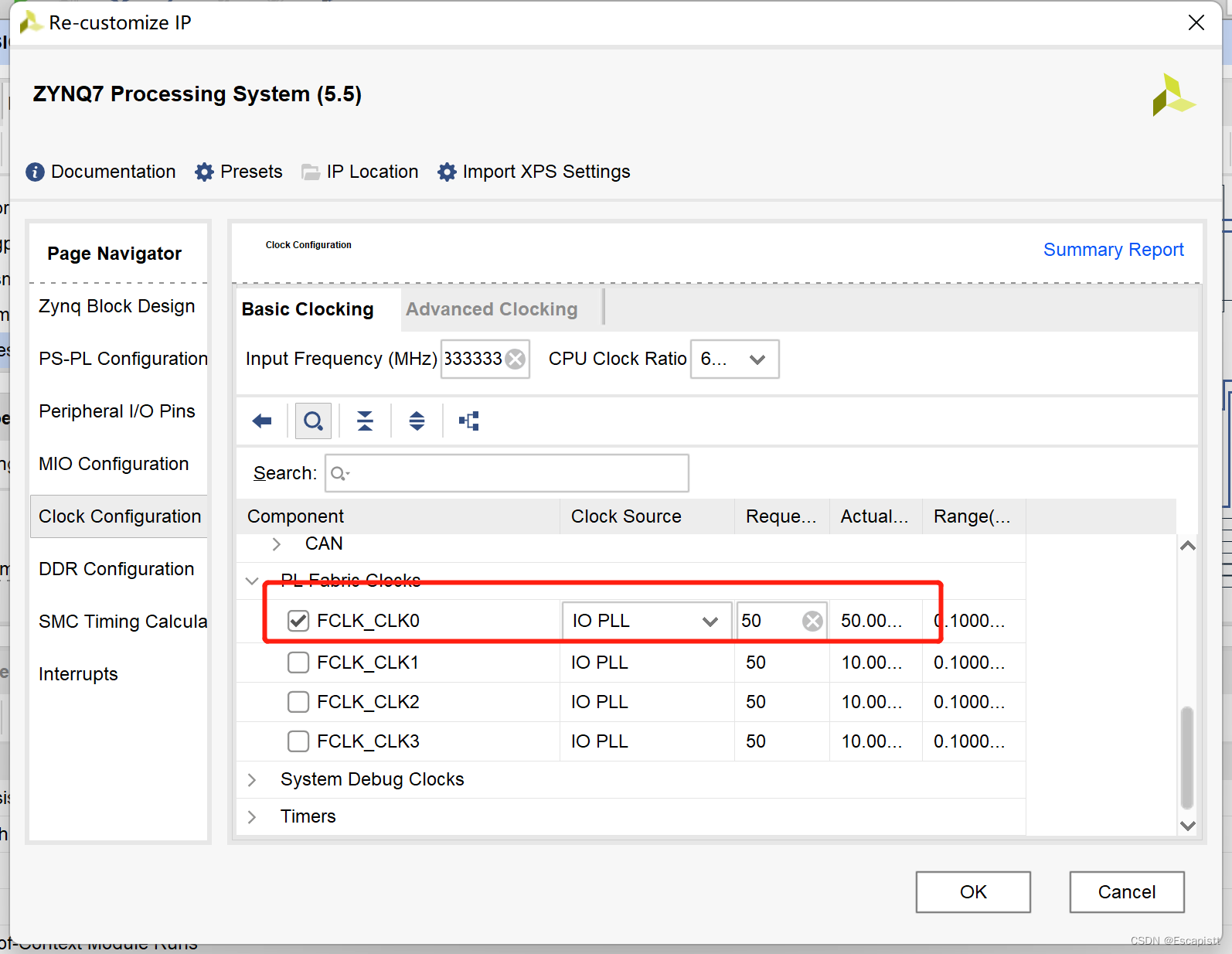The width and height of the screenshot is (1232, 954).
Task: Switch to the Basic Clocking tab
Action: [308, 309]
